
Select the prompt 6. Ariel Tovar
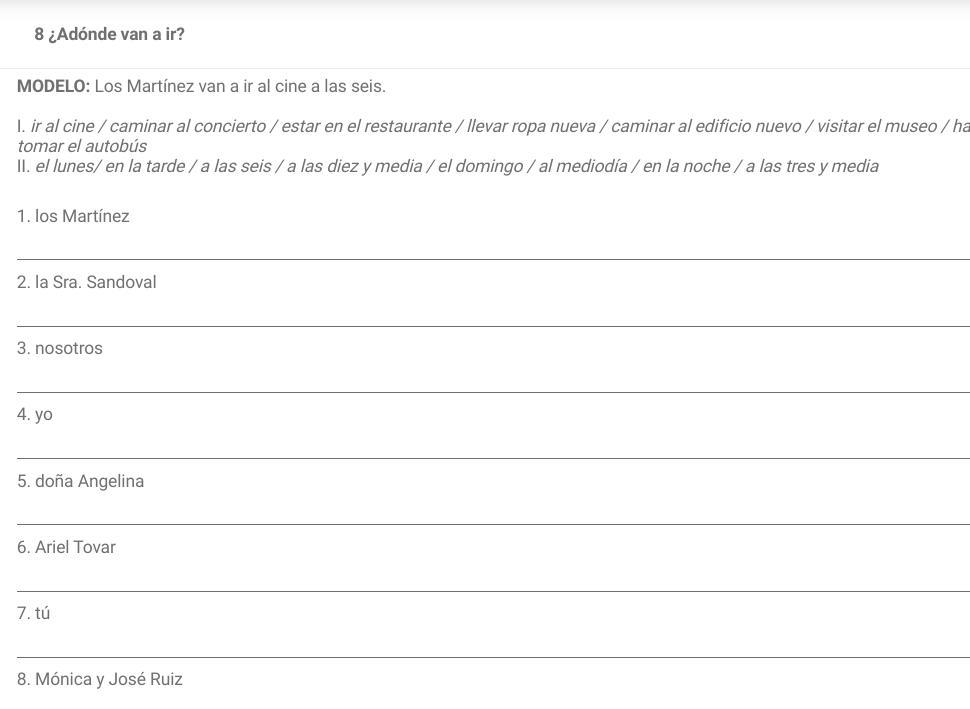pyautogui.click(x=66, y=547)
